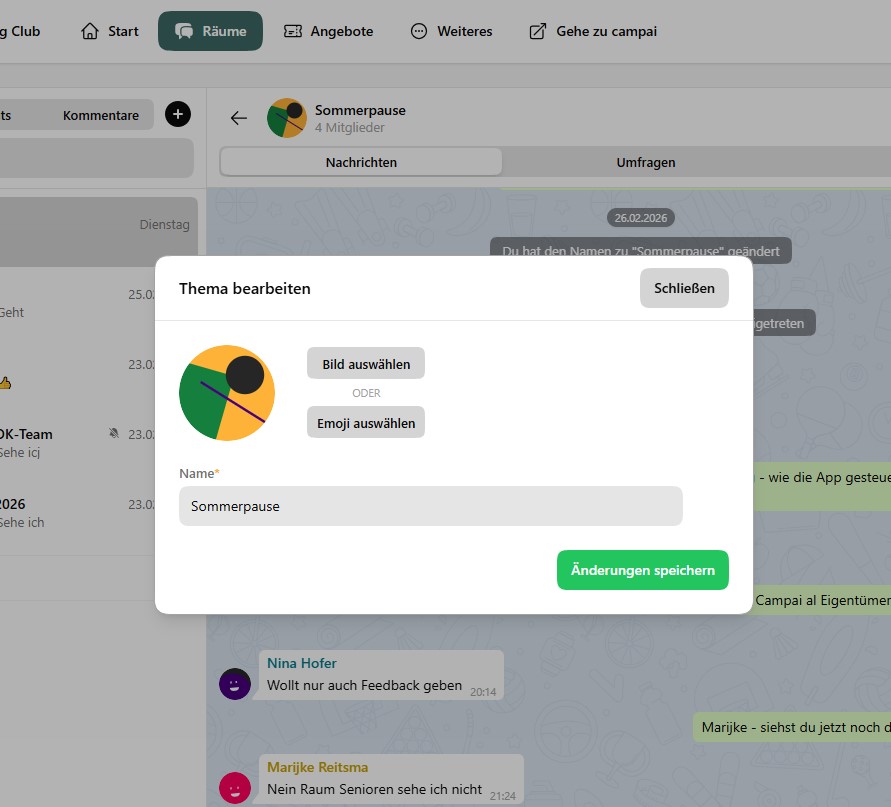Viewport: 891px width, 807px height.
Task: Click the Name input field
Action: click(430, 506)
